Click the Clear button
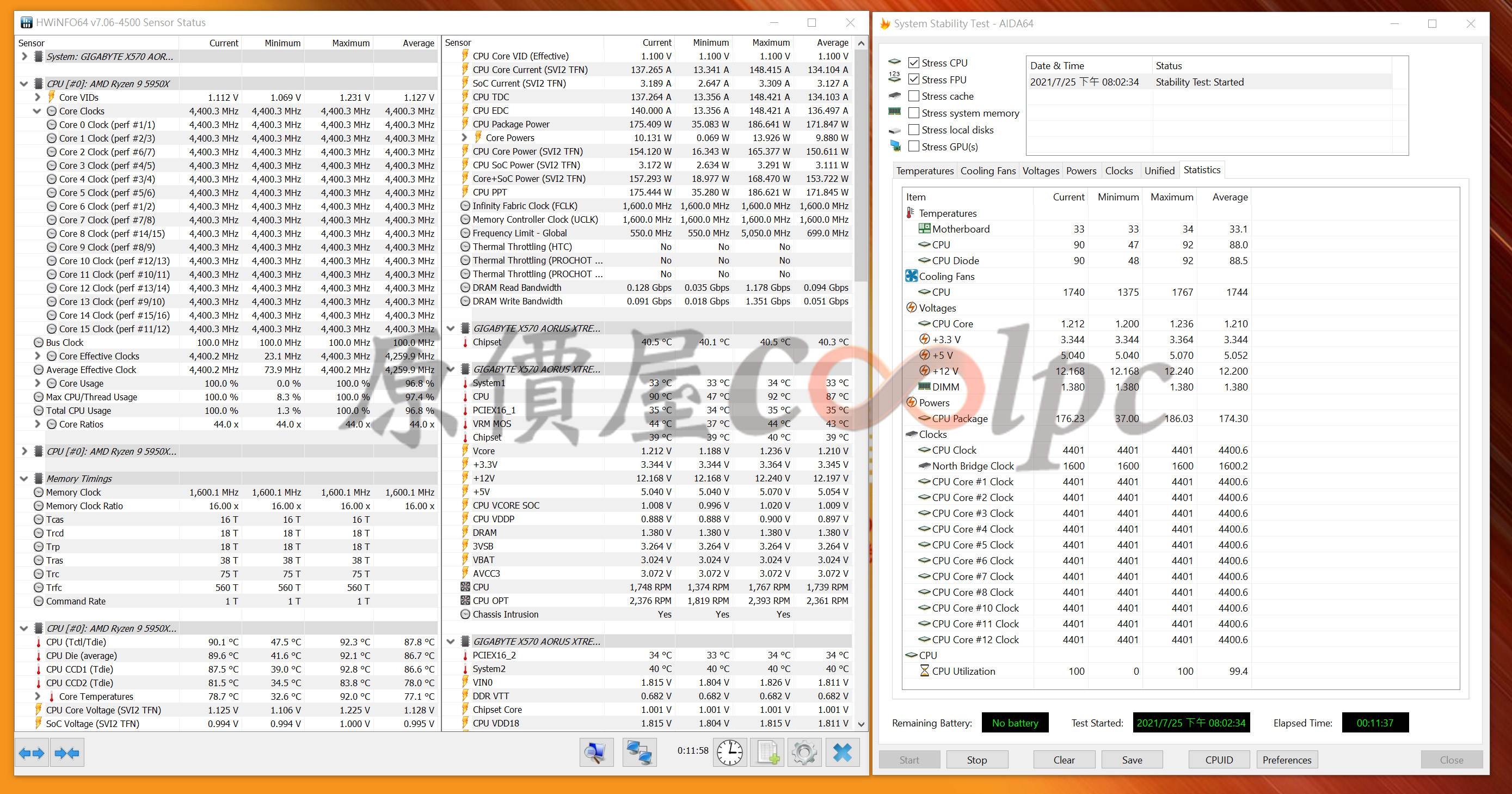This screenshot has height=794, width=1512. (1064, 759)
